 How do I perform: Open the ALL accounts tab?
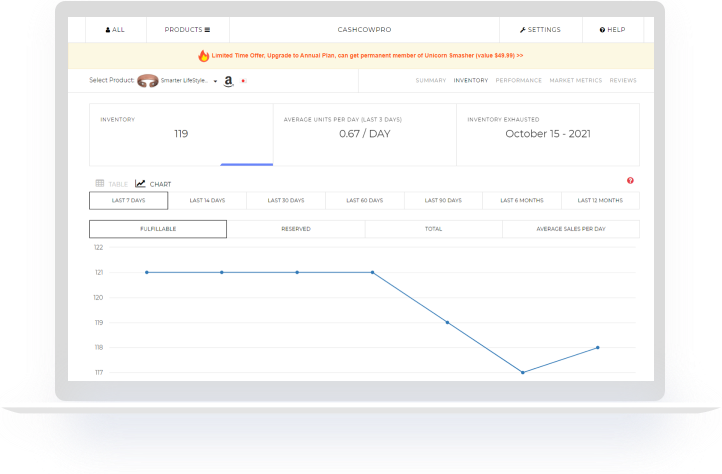click(115, 29)
